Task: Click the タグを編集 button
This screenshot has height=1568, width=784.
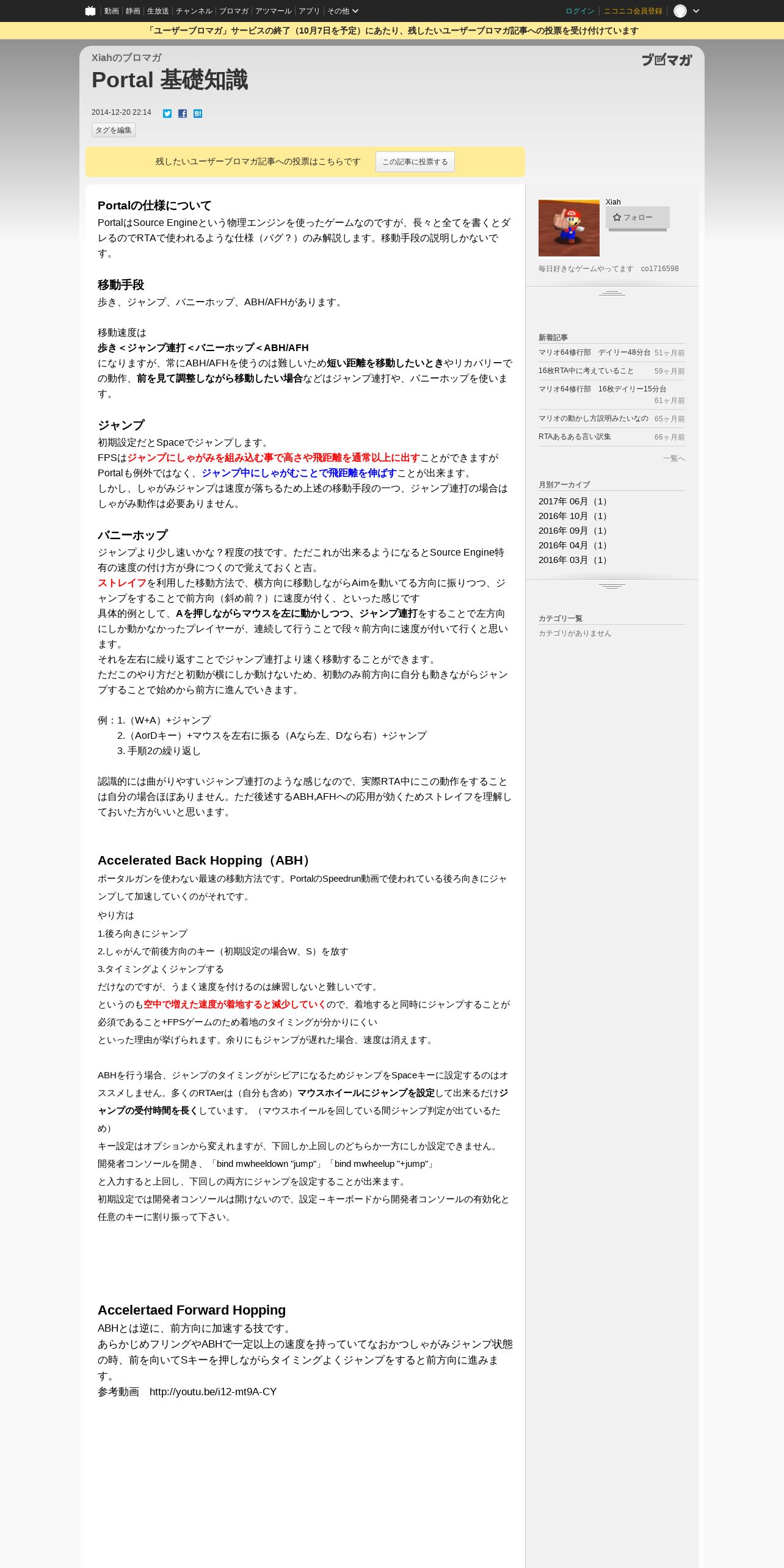Action: pos(114,130)
